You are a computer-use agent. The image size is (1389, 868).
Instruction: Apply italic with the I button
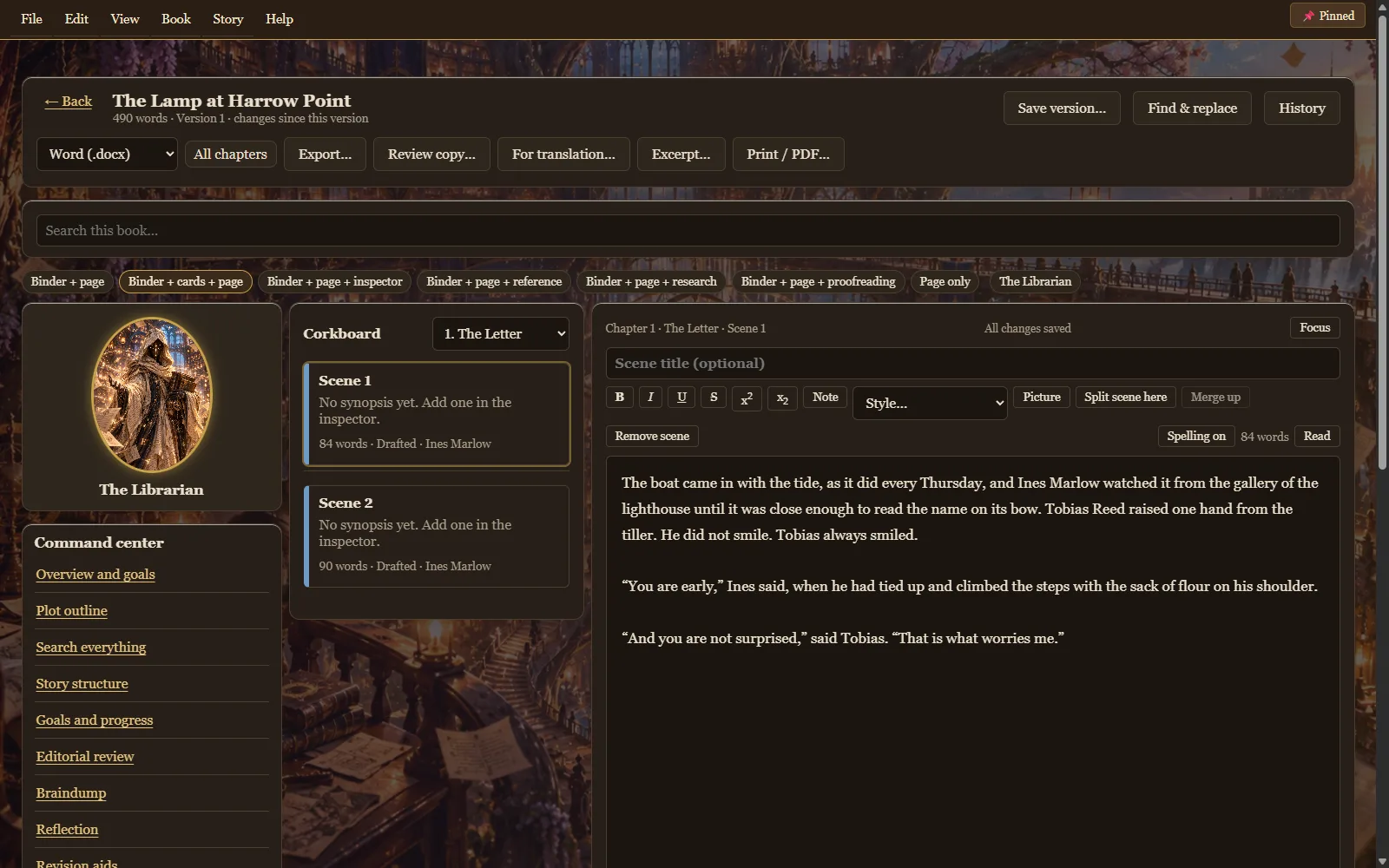coord(651,397)
